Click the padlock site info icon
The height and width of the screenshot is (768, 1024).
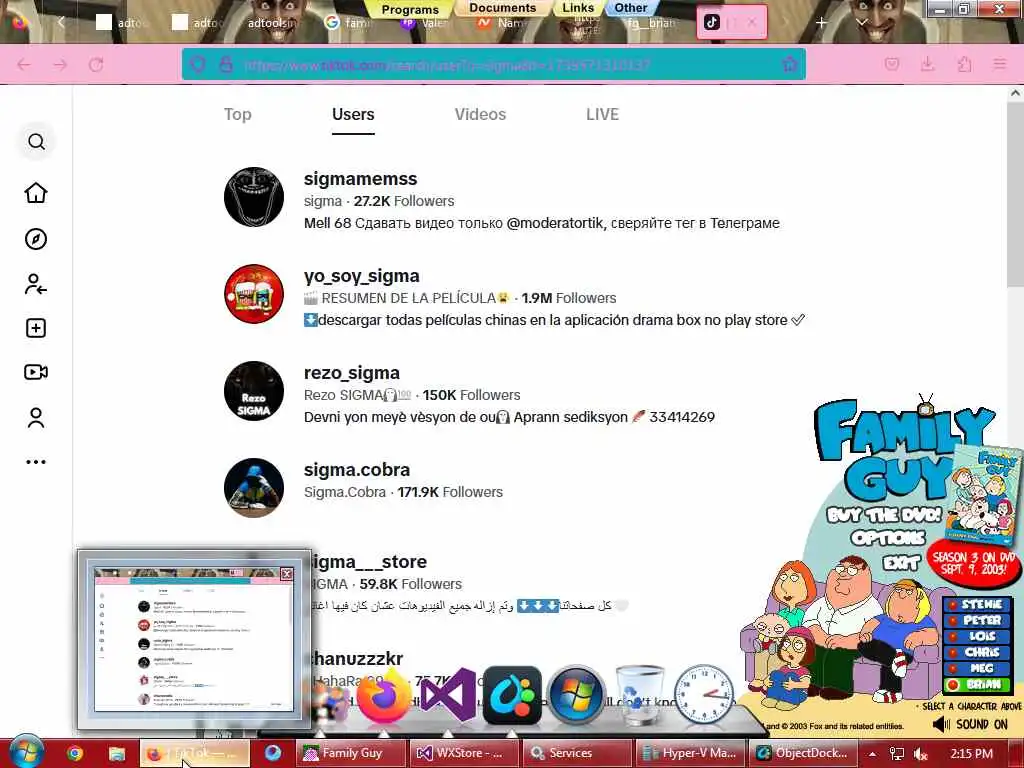tap(226, 65)
